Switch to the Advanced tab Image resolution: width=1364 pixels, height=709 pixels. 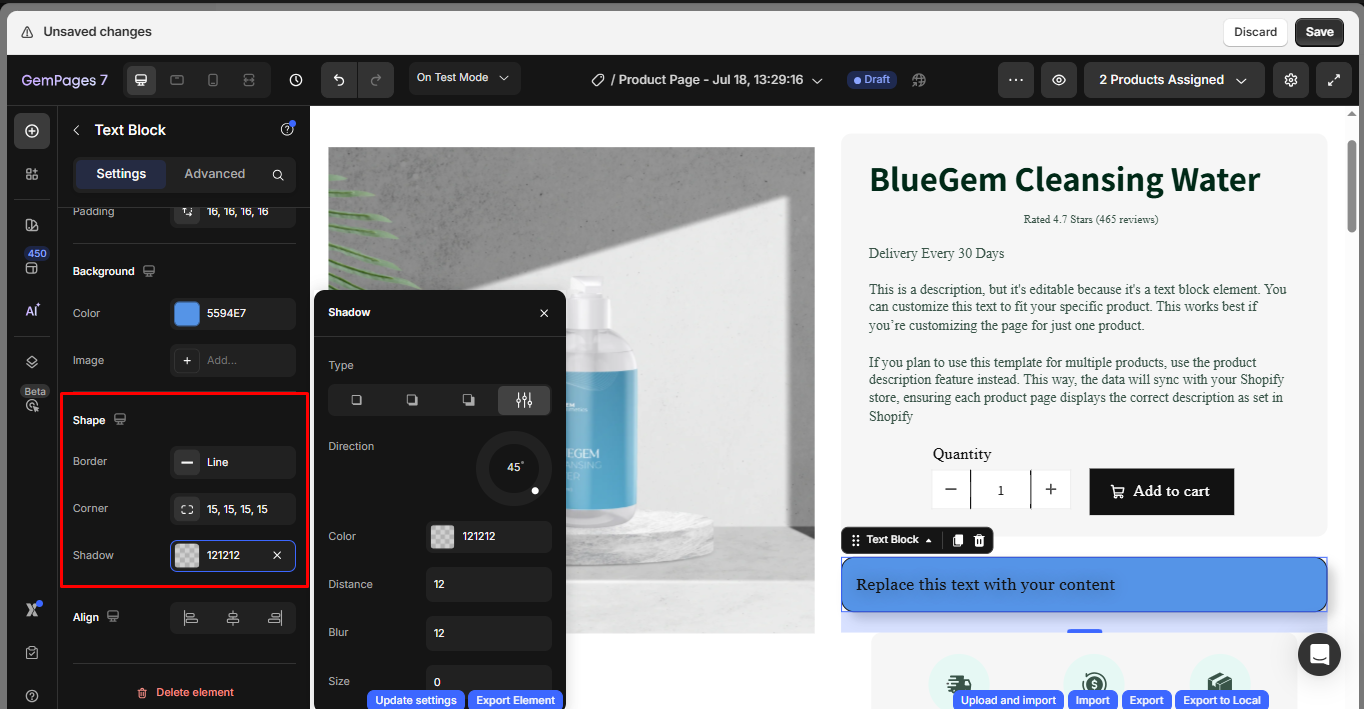point(214,174)
